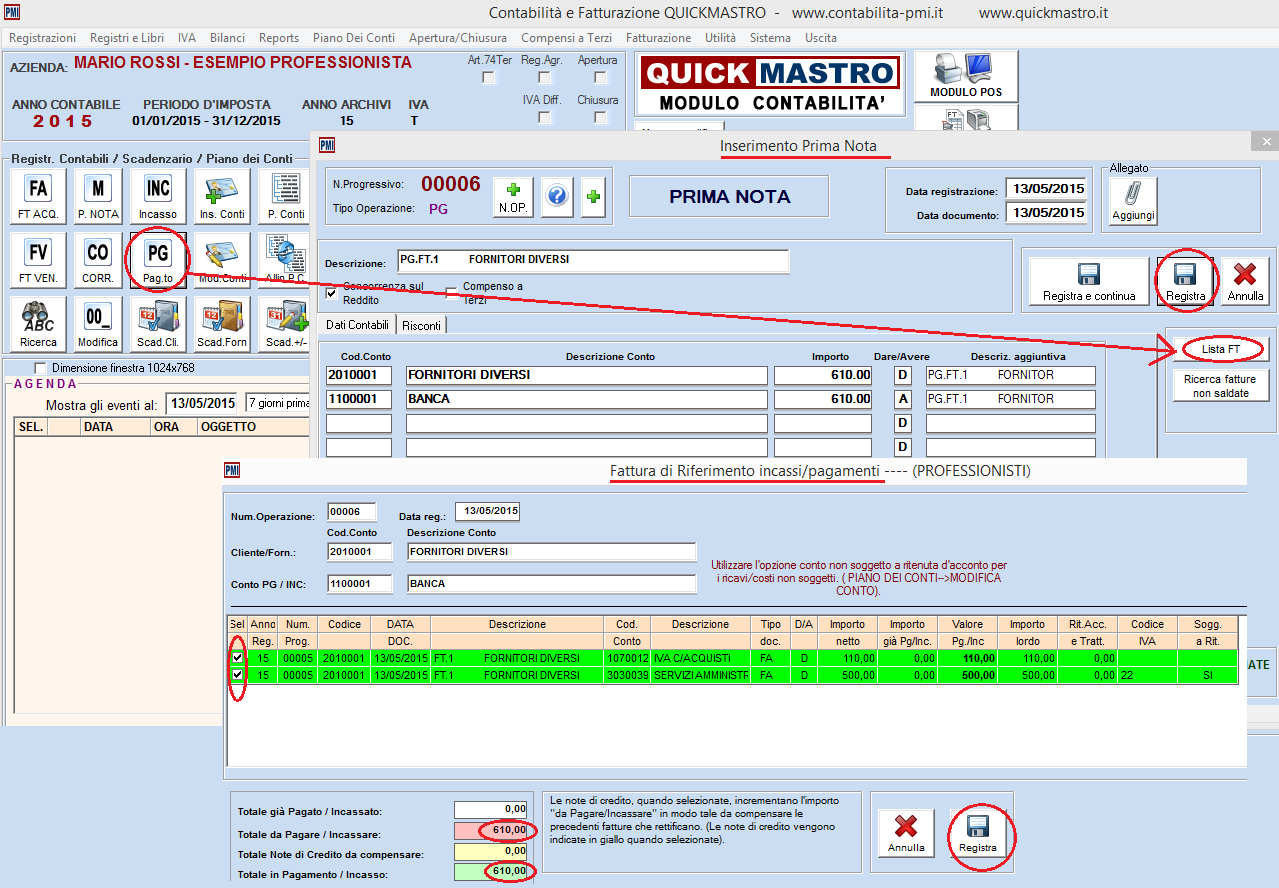Open the Pag.to (PG) payment entry
The image size is (1279, 888).
click(158, 259)
